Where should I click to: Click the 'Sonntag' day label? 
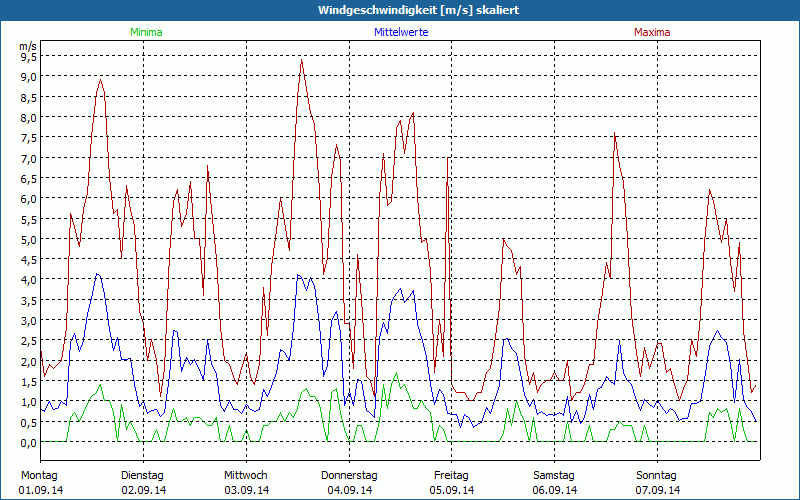[656, 476]
